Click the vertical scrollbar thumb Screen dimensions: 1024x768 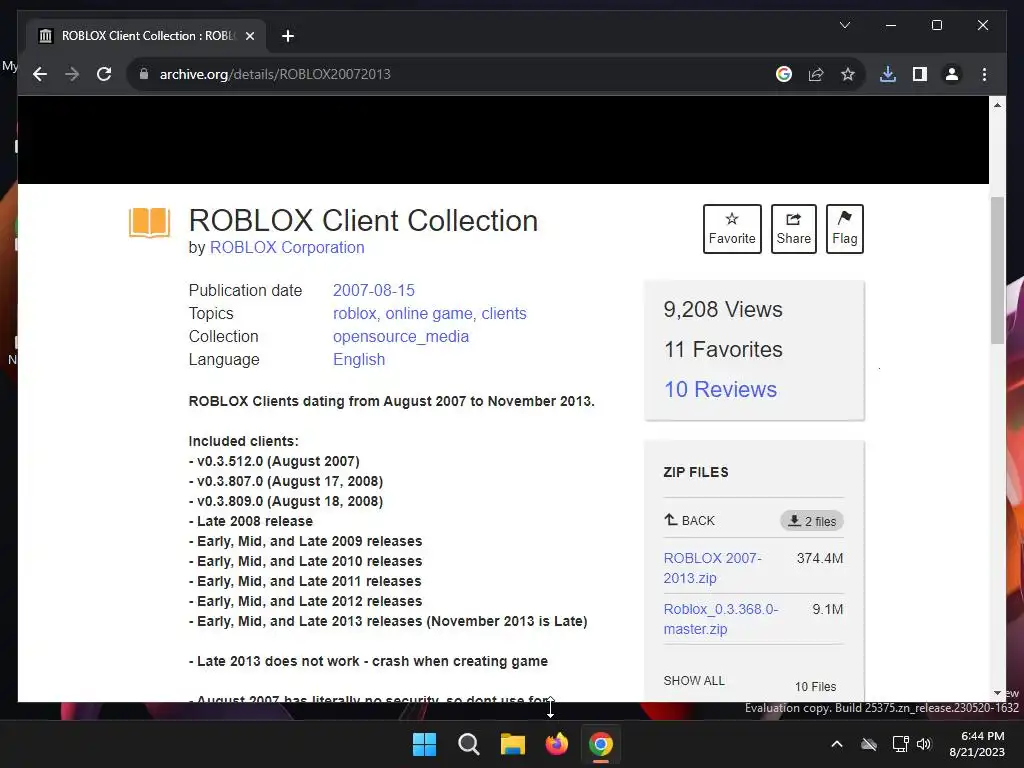click(x=997, y=270)
